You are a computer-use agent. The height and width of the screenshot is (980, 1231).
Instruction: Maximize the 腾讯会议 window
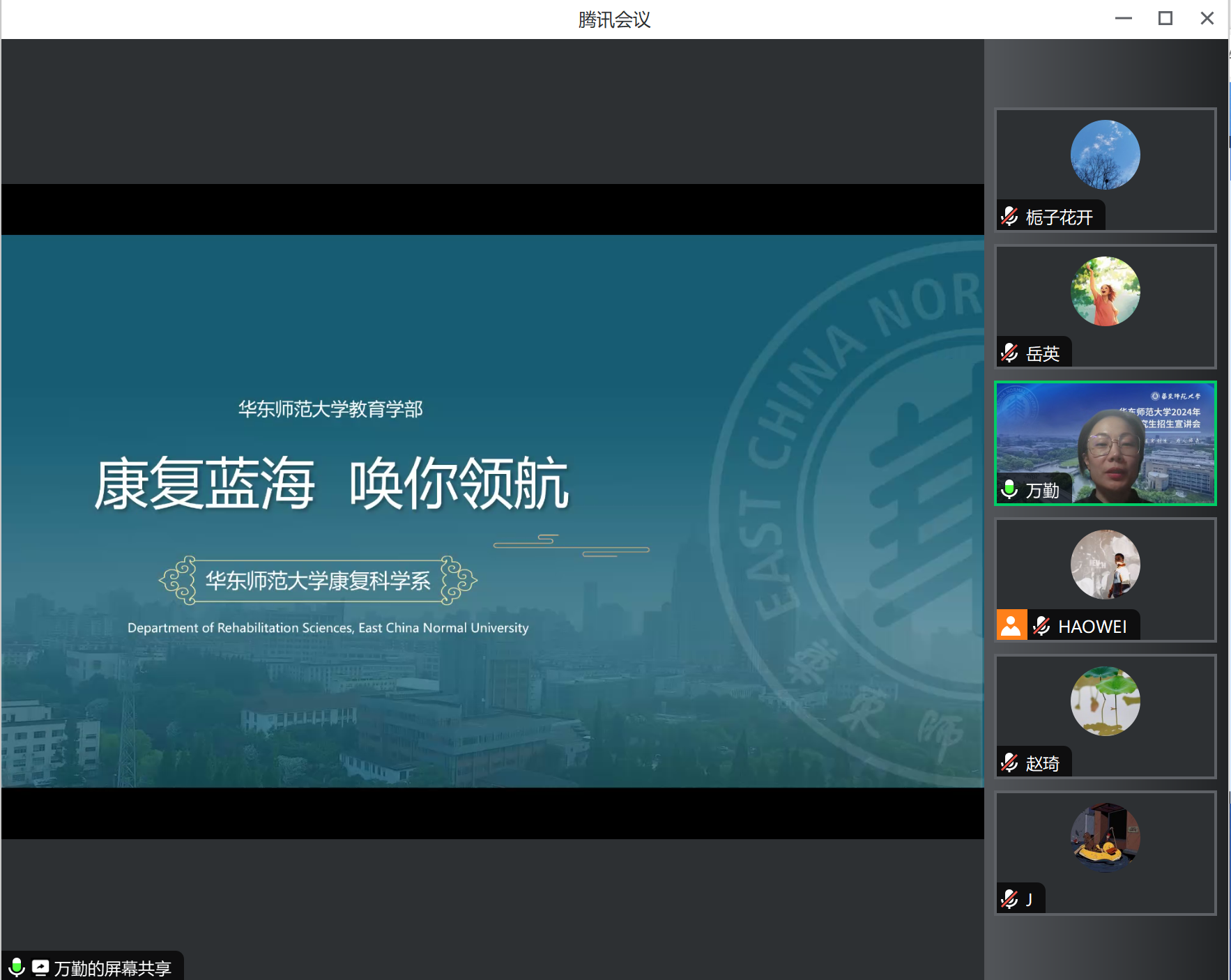point(1165,19)
